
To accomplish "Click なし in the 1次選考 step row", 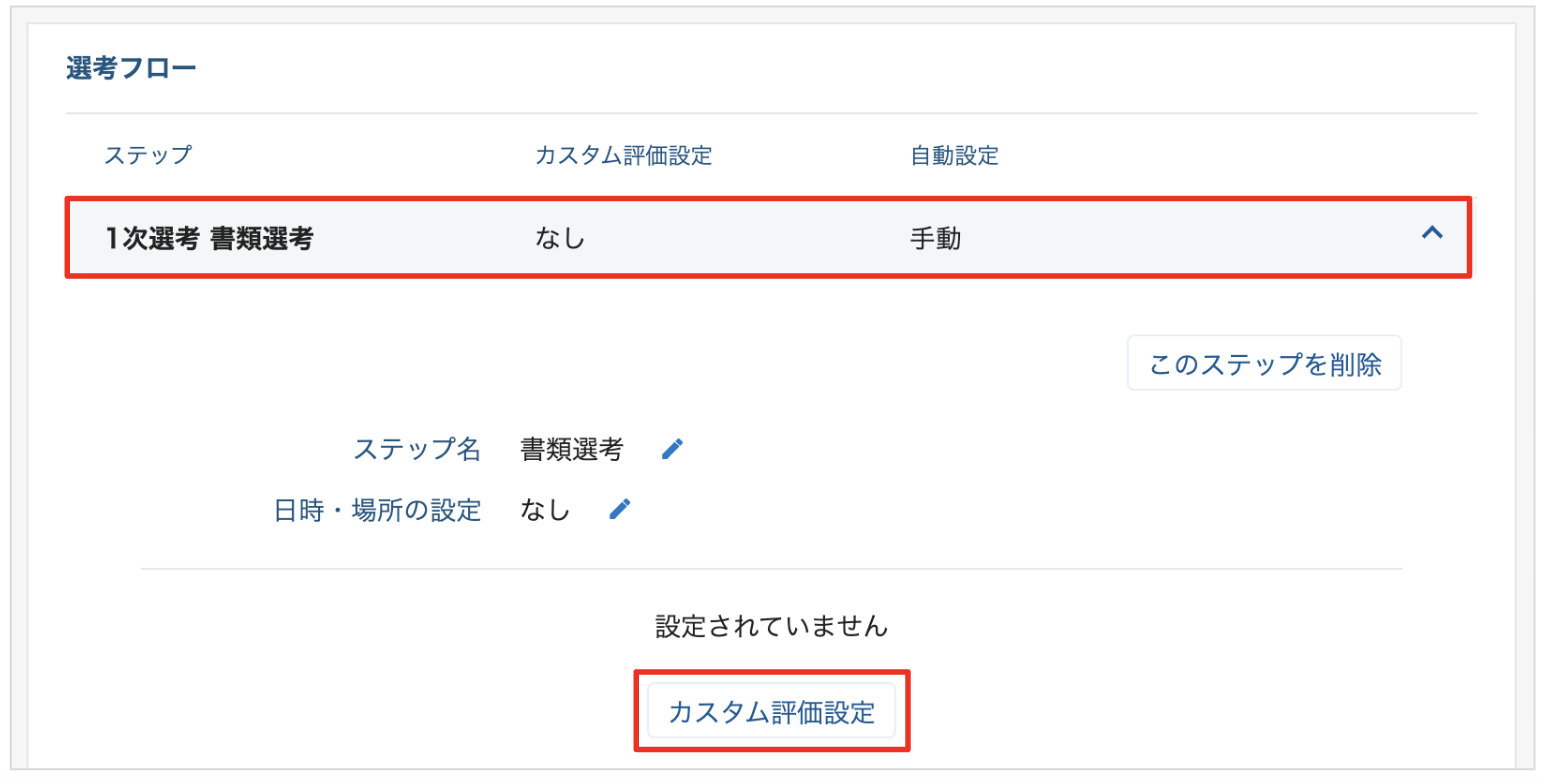I will [x=560, y=239].
